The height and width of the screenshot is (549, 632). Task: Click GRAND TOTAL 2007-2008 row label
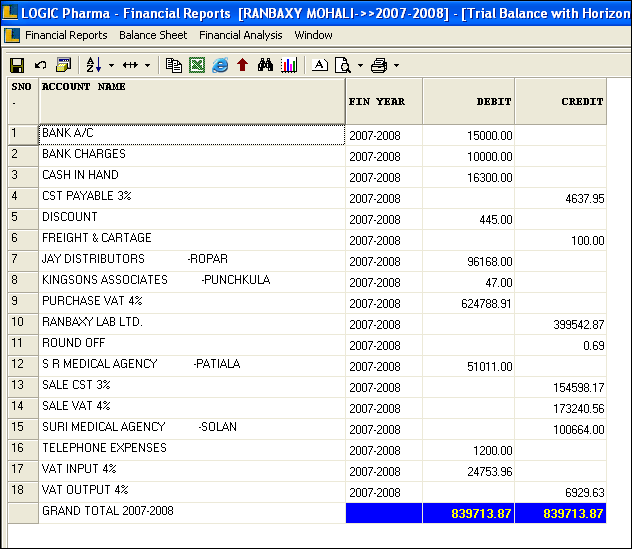click(108, 510)
